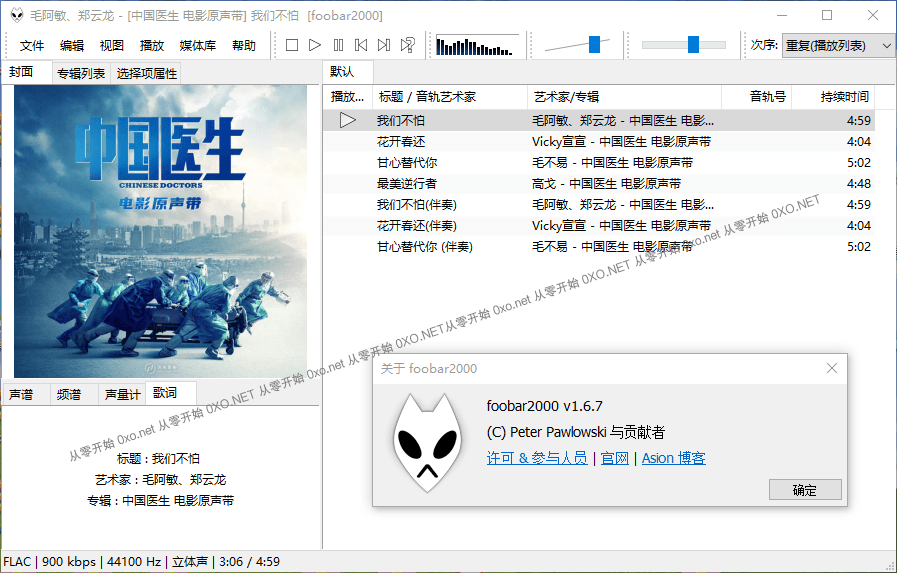
Task: Select the 歌词 tab
Action: [x=170, y=393]
